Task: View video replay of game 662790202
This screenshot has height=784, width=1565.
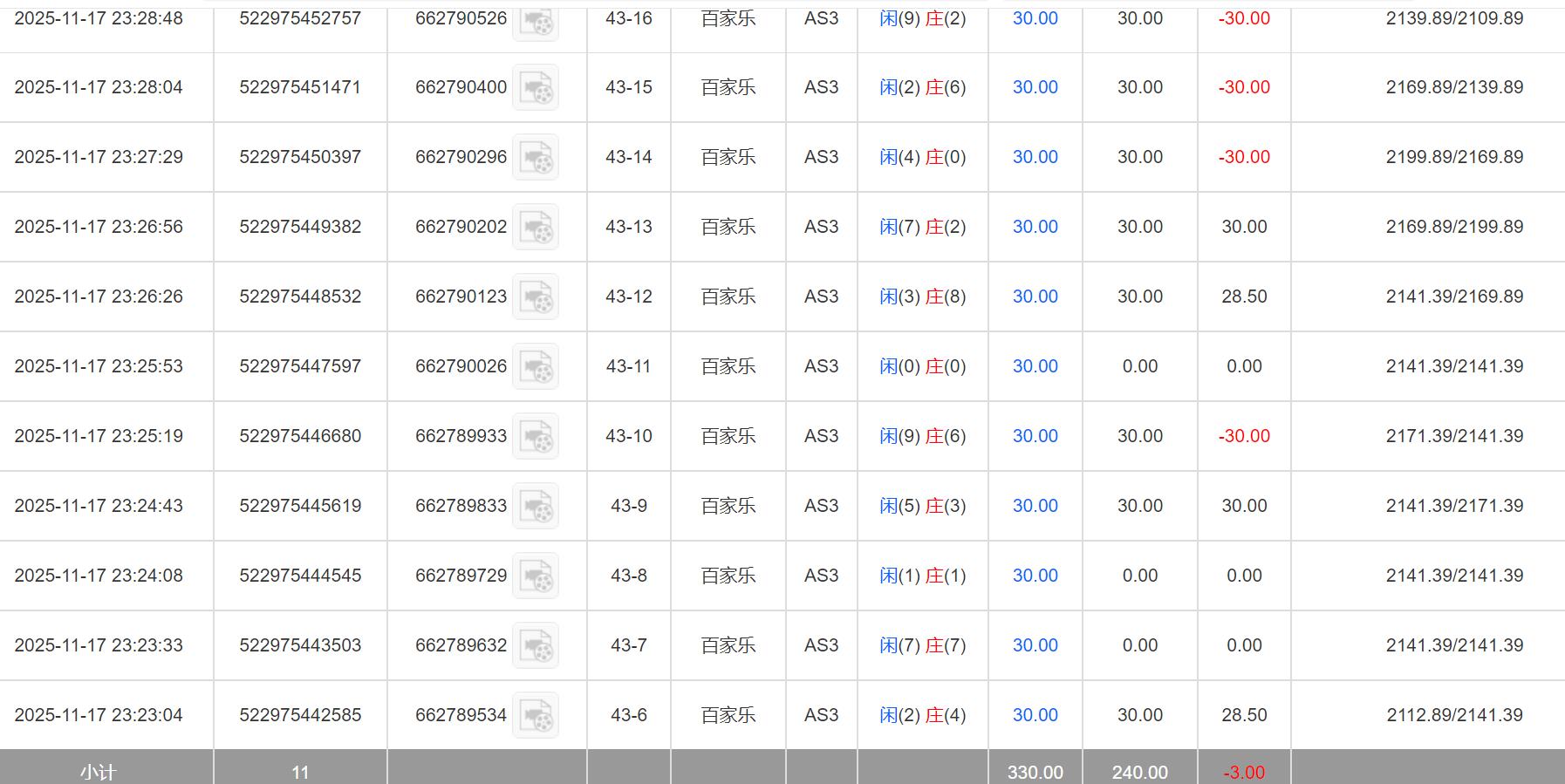Action: [535, 227]
